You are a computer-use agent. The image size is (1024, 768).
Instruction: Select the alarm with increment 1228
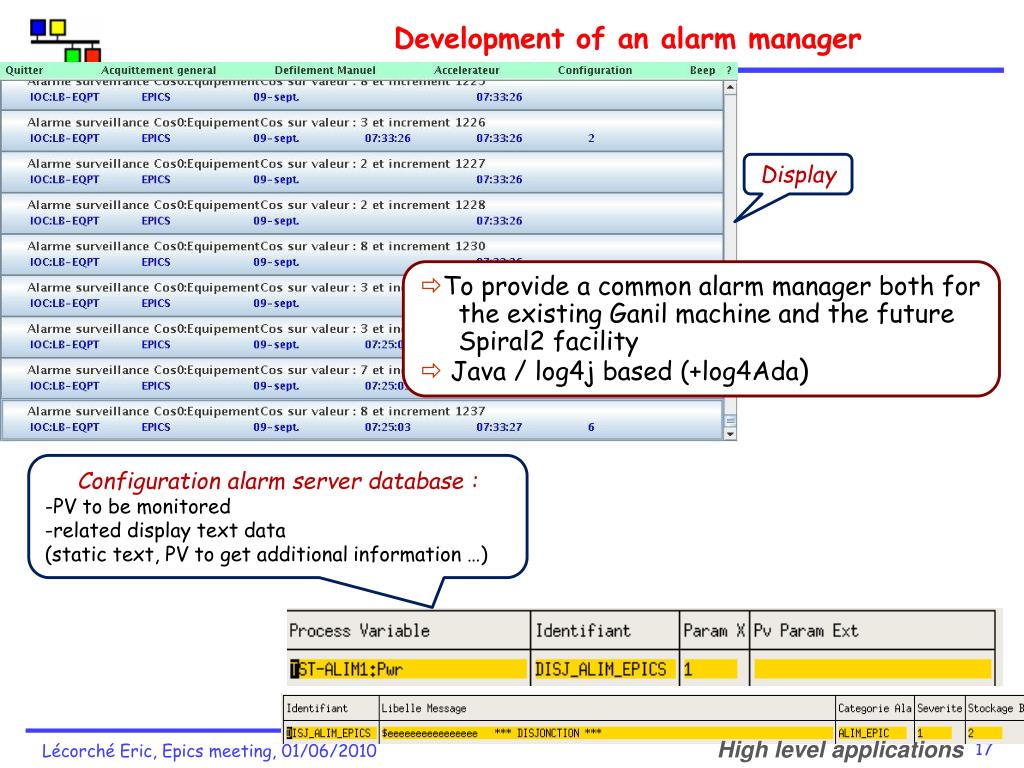coord(362,213)
